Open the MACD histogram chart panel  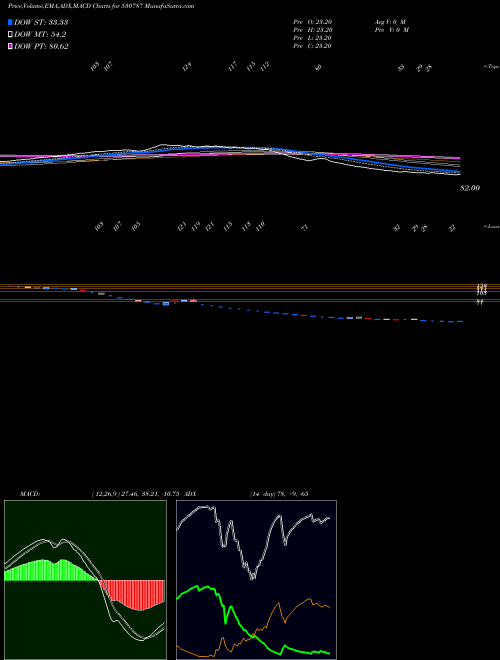[x=85, y=580]
